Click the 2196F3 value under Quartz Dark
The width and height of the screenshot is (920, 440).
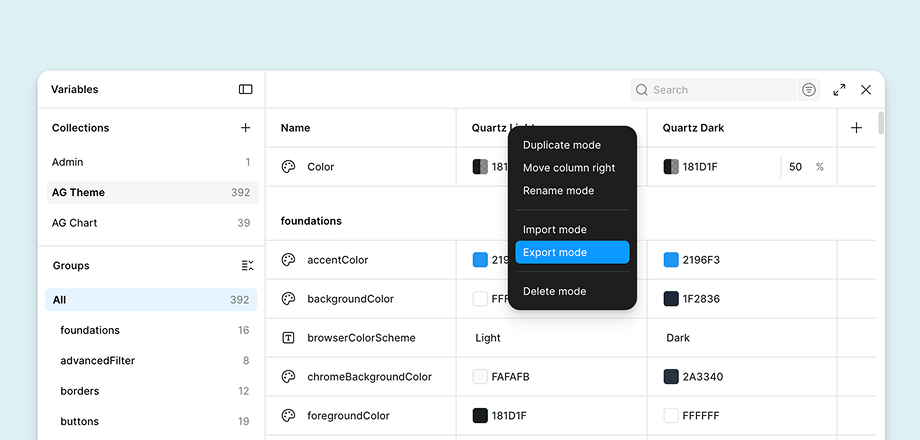click(700, 260)
